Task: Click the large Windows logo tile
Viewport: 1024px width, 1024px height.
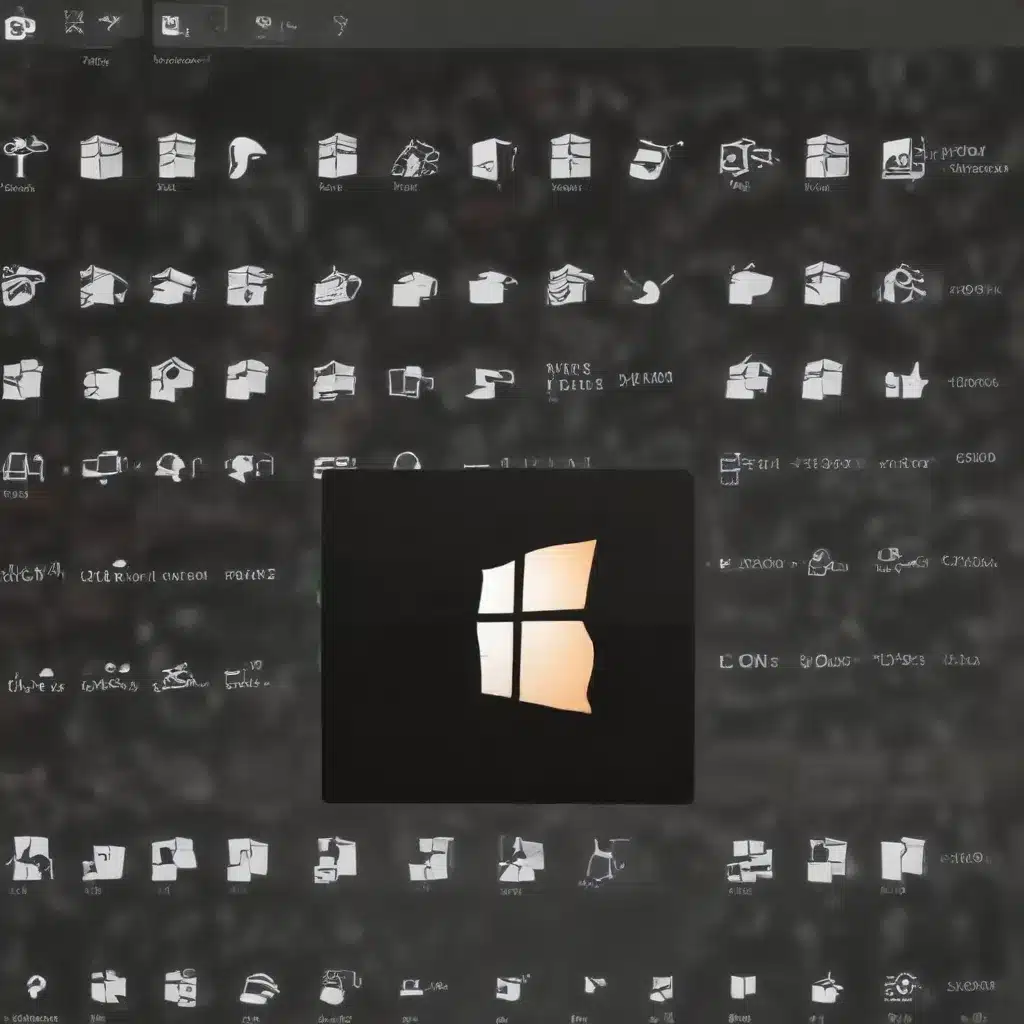Action: (x=507, y=636)
